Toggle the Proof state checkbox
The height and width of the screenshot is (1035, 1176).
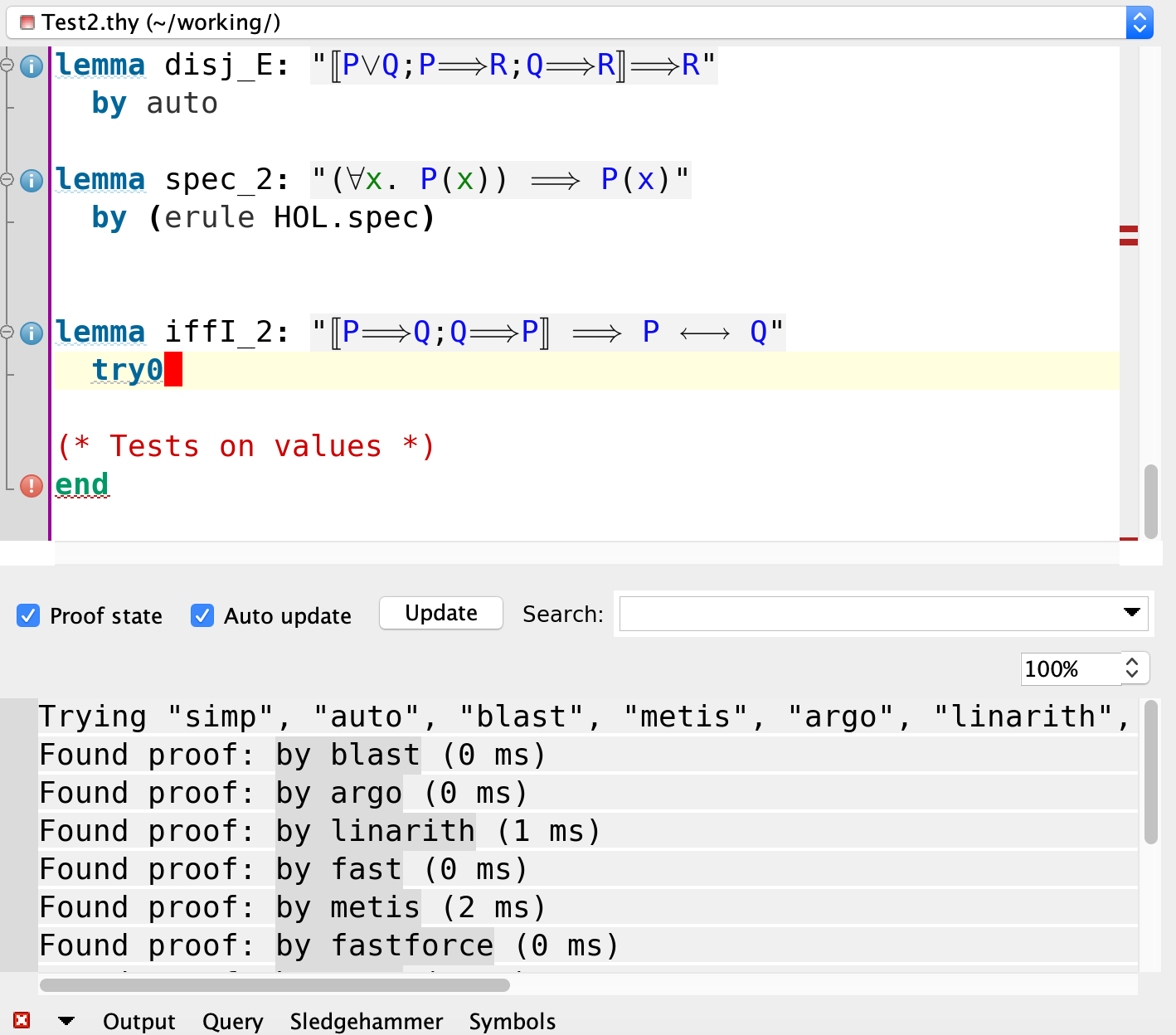tap(28, 615)
